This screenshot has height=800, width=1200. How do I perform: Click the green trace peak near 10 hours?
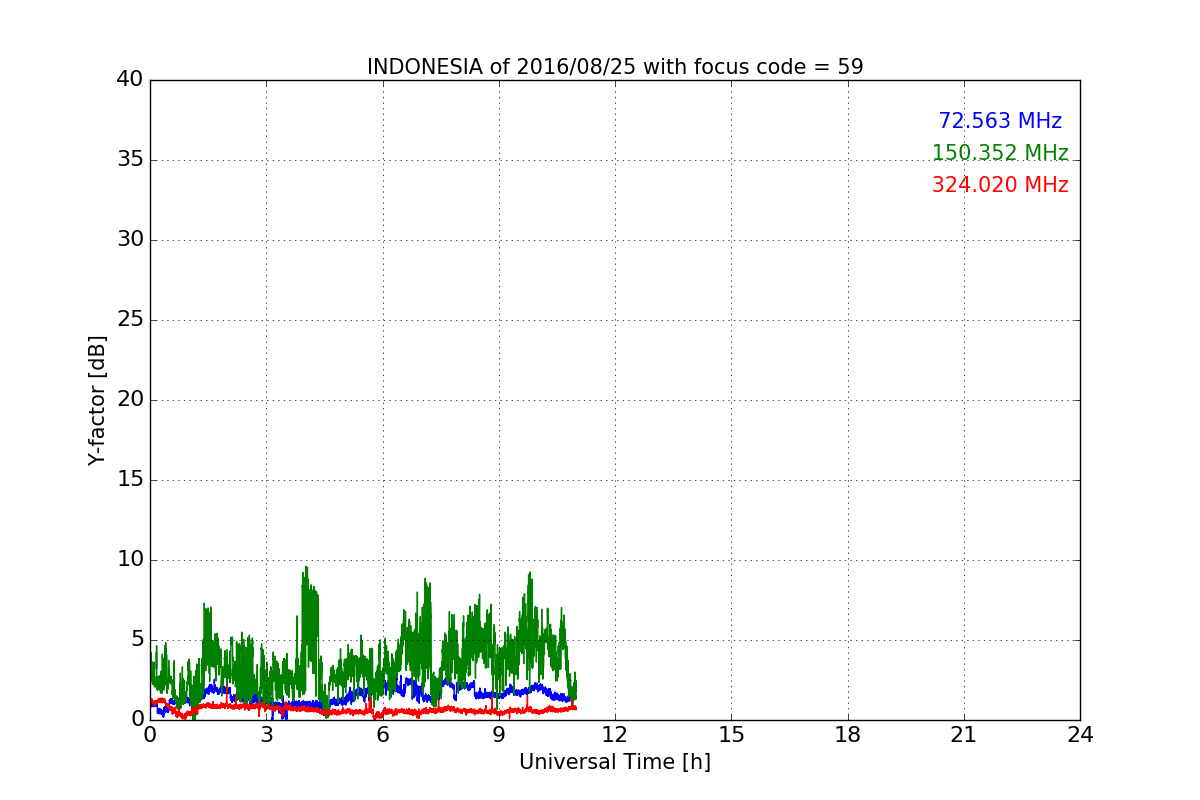pyautogui.click(x=529, y=574)
